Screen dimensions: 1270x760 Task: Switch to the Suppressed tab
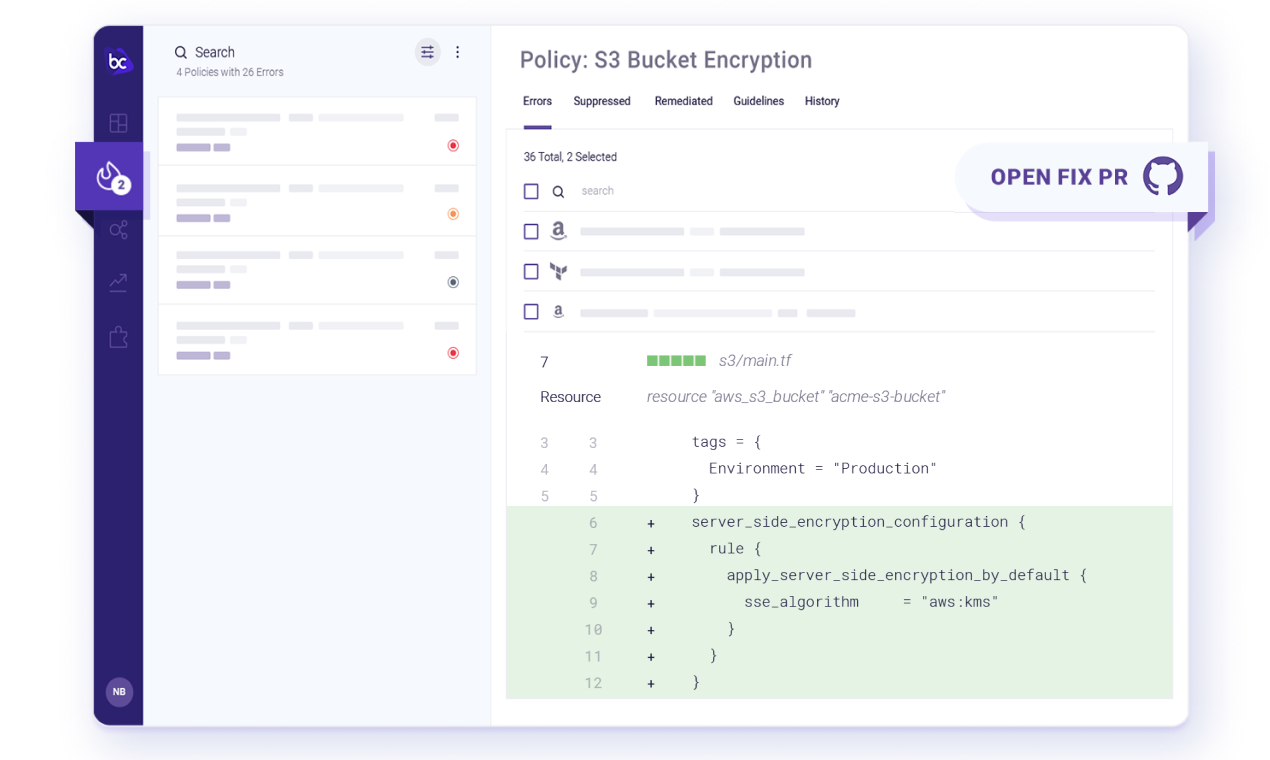(602, 101)
